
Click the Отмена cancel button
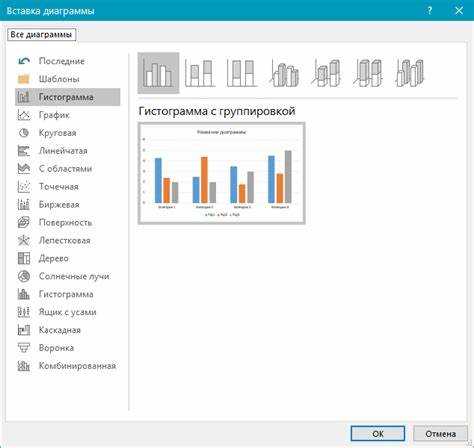[440, 434]
